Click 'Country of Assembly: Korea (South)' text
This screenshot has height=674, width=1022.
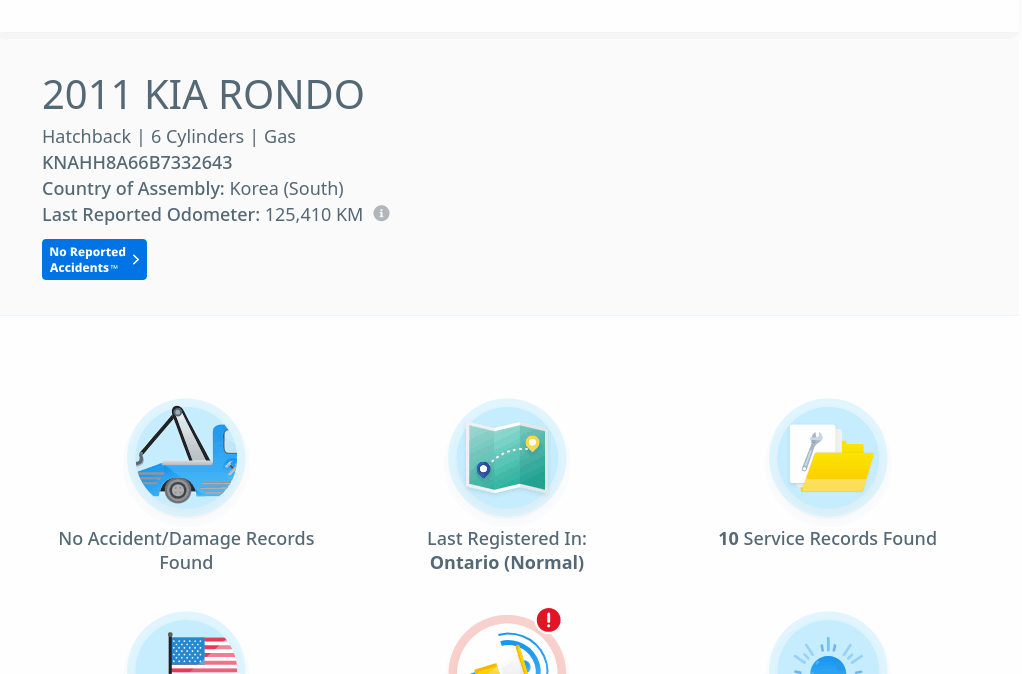tap(193, 188)
